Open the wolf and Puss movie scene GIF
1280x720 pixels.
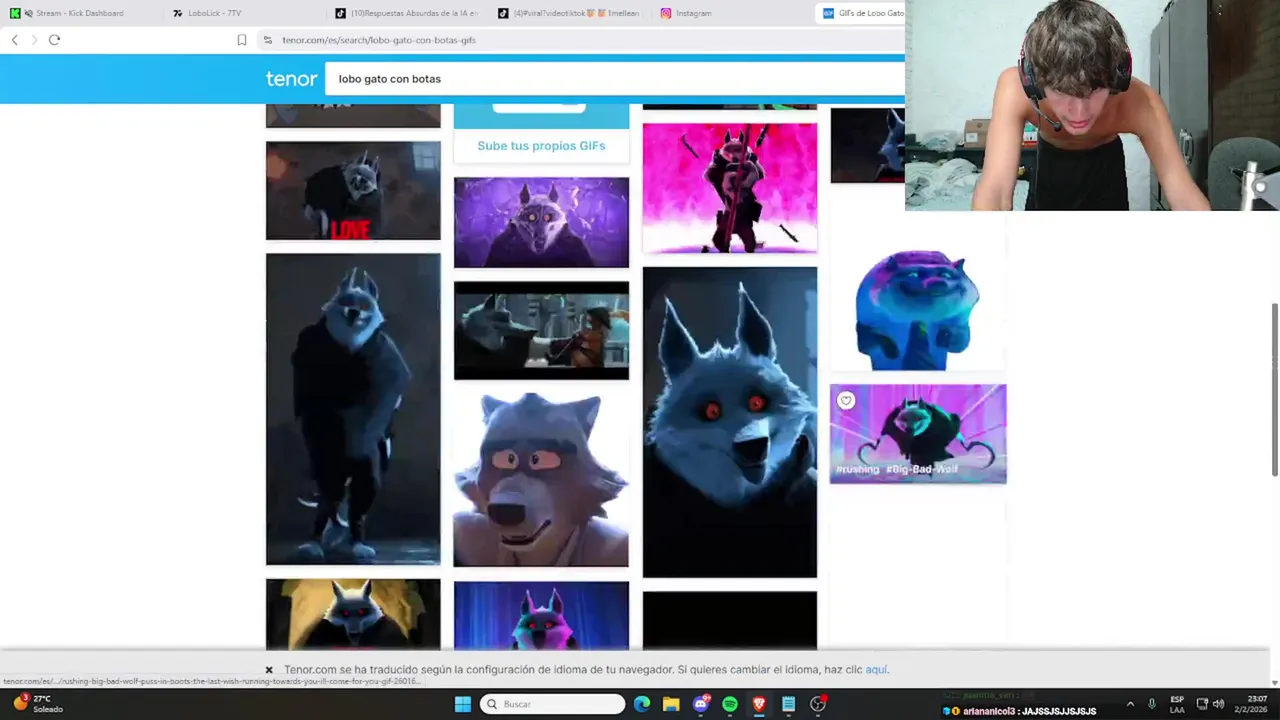541,330
